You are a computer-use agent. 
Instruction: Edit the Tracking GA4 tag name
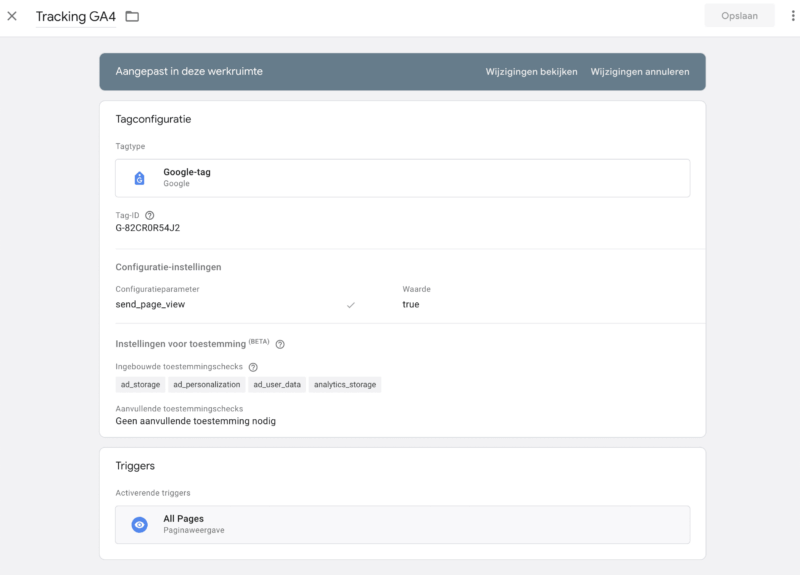75,16
